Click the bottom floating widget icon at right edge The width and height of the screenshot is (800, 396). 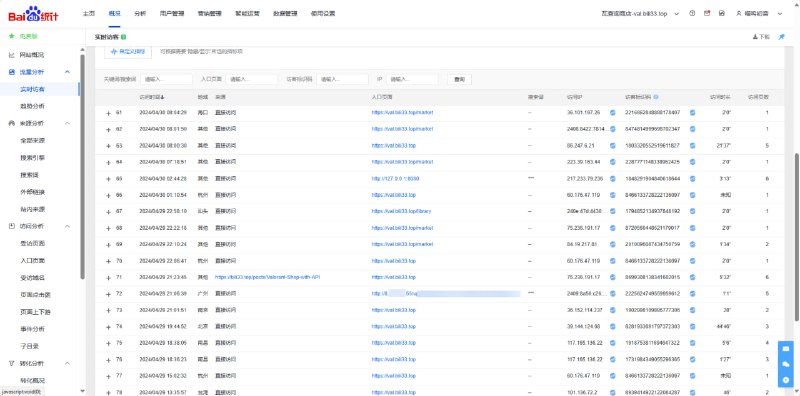click(x=785, y=380)
